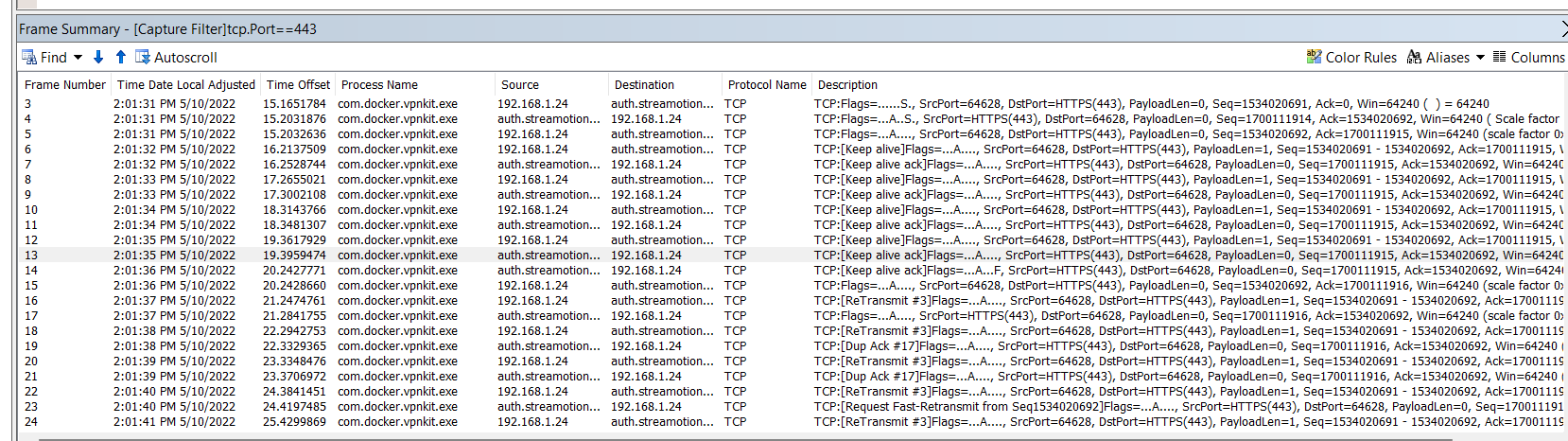
Task: Click the Destination column header
Action: pyautogui.click(x=644, y=85)
